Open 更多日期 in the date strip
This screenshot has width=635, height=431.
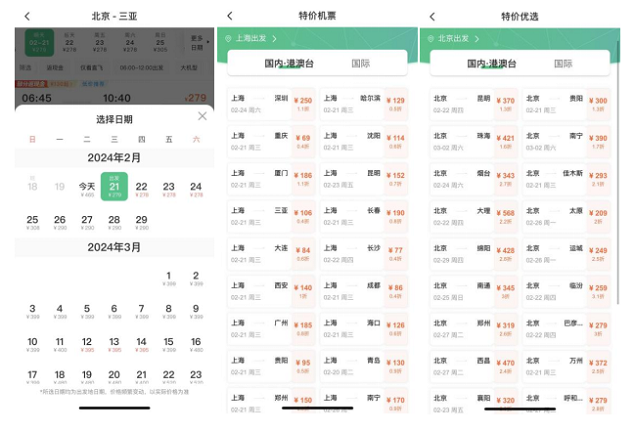[196, 43]
